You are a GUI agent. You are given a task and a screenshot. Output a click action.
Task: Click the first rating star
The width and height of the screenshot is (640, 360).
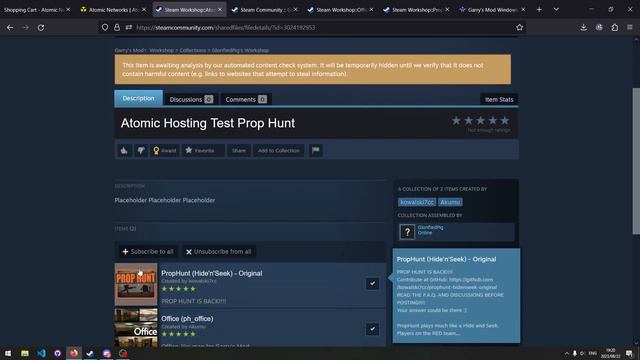pyautogui.click(x=456, y=120)
